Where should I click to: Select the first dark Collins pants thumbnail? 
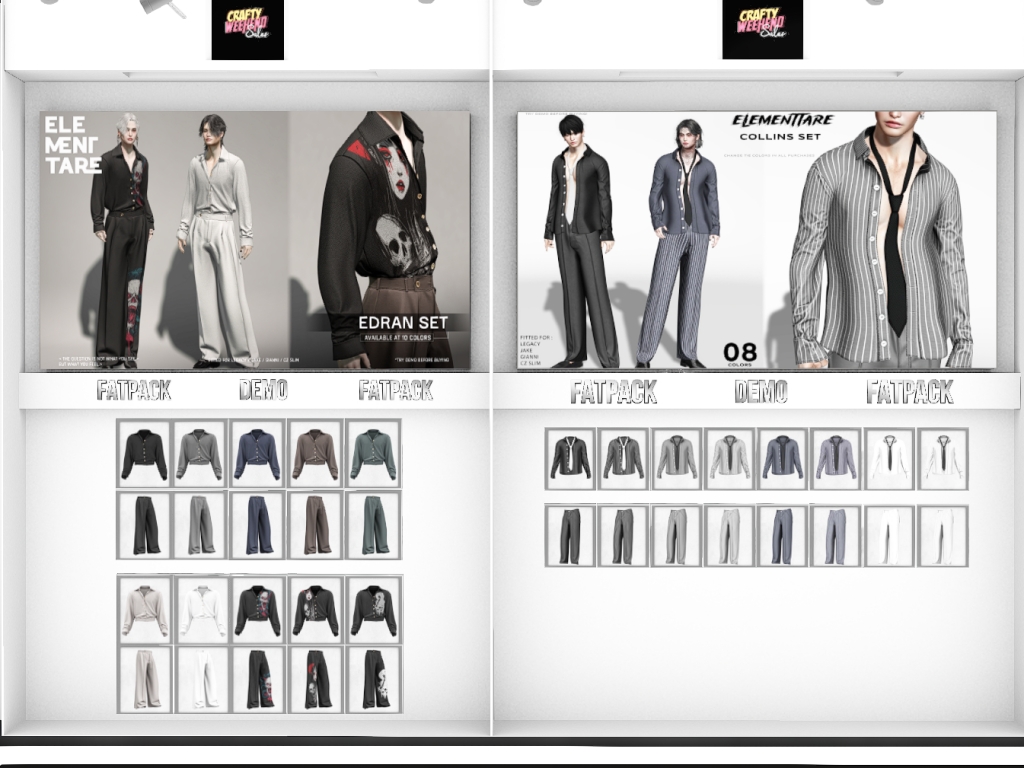pos(570,536)
